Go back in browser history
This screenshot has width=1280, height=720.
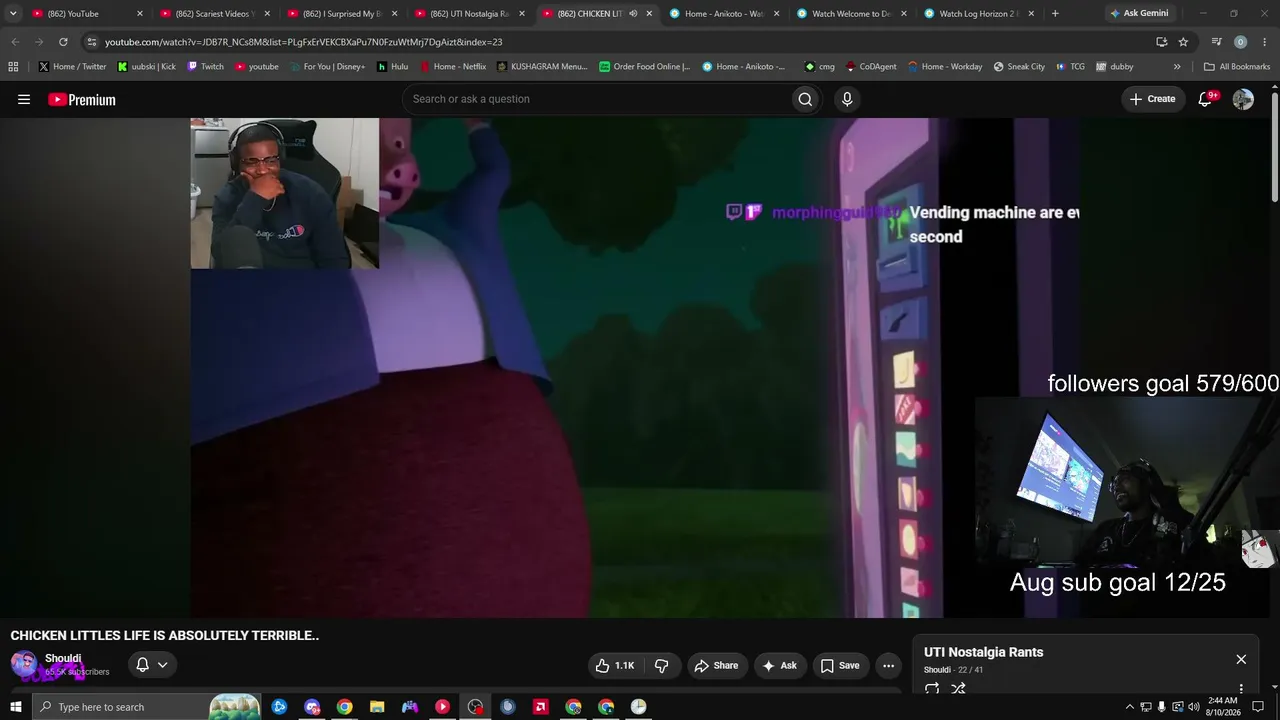click(x=15, y=42)
